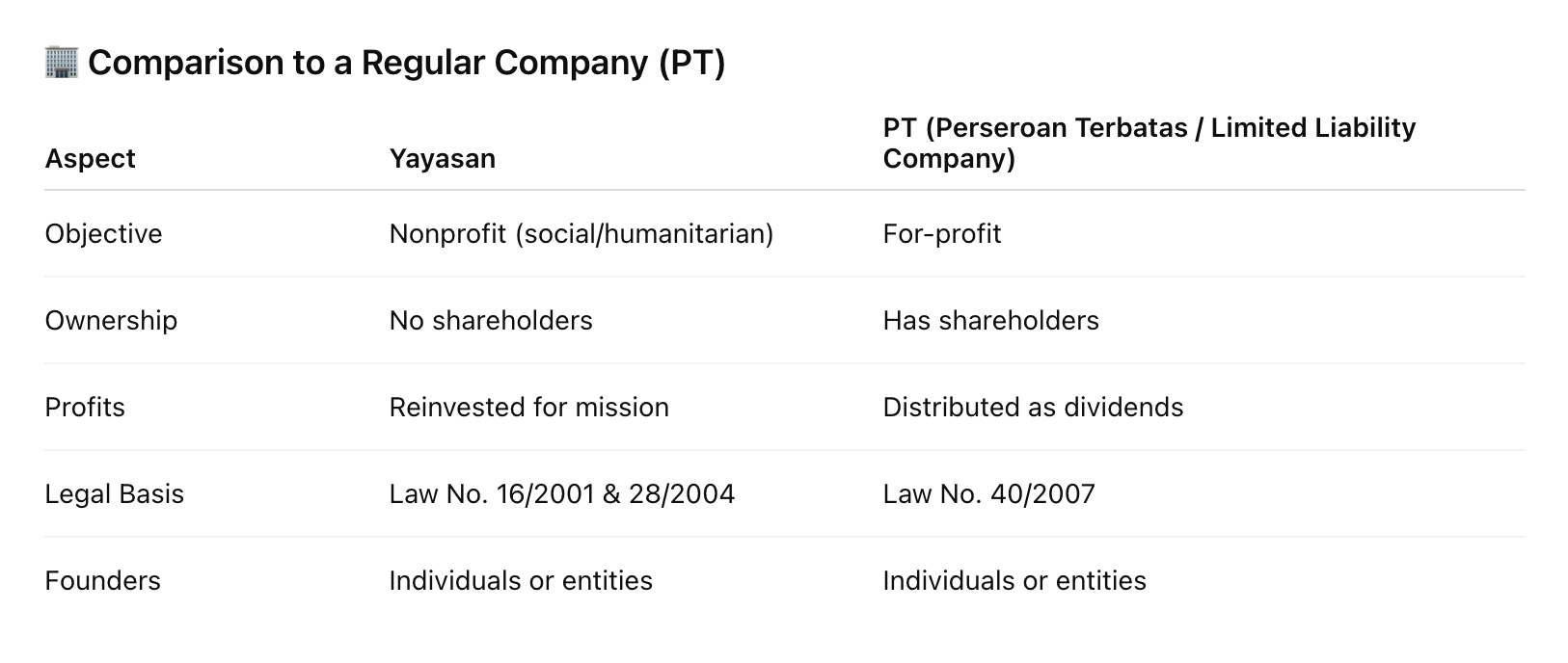Click the "Distributed as dividends" cell
Screen dimensions: 1568x663
(x=1033, y=408)
